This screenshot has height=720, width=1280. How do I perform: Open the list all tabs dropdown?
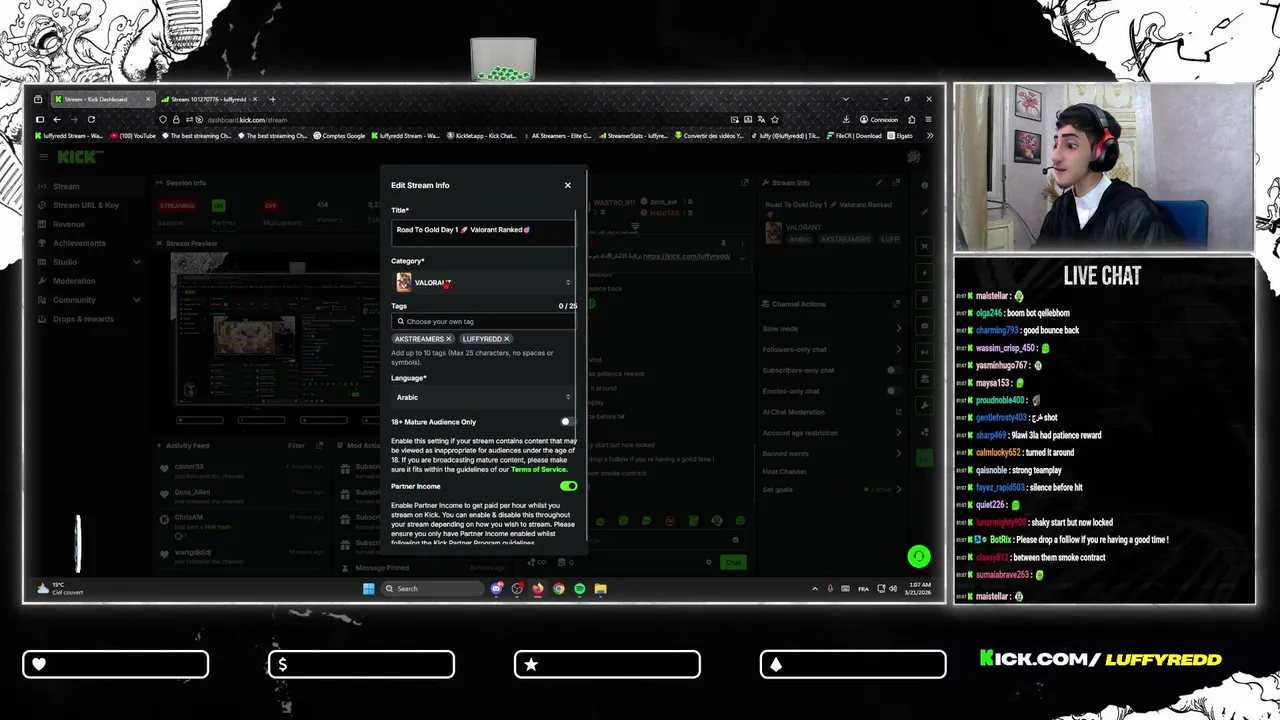(845, 99)
